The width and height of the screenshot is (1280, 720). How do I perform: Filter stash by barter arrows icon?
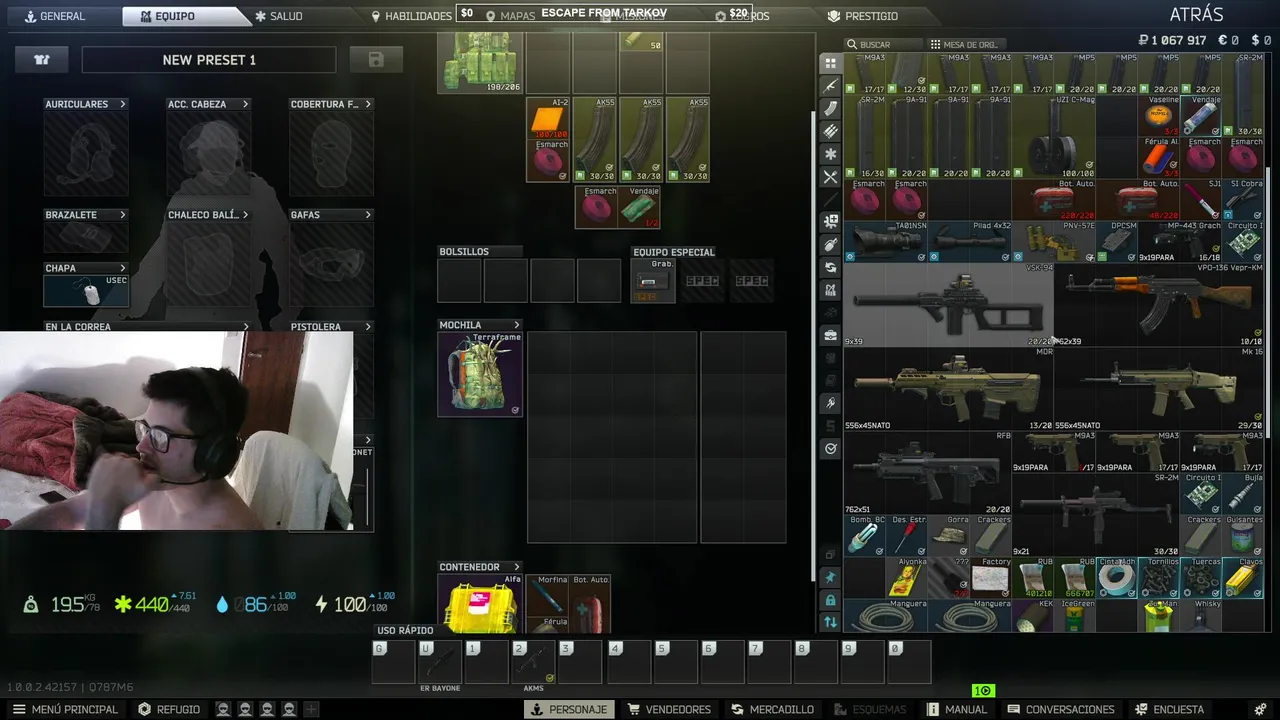tap(830, 267)
